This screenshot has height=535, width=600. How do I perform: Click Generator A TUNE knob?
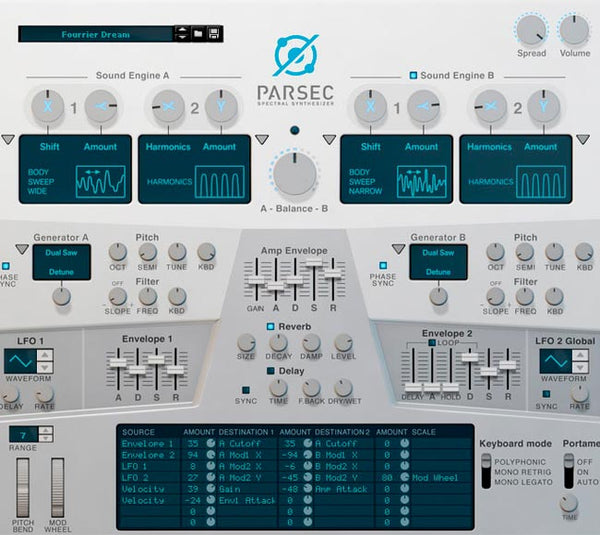tap(177, 252)
